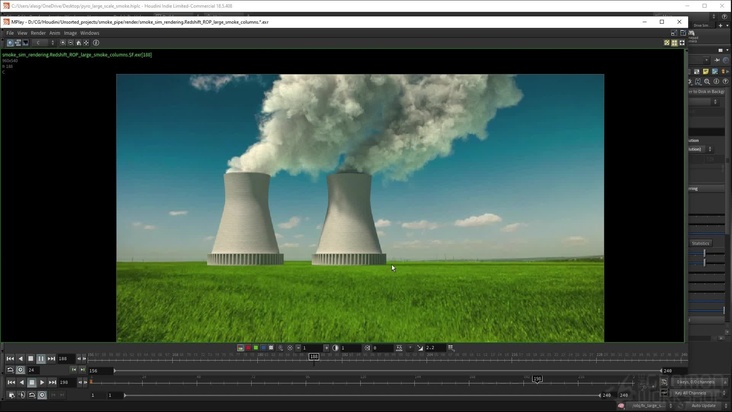Click the Houdini global end frame field 240
This screenshot has height=412, width=732.
625,395
